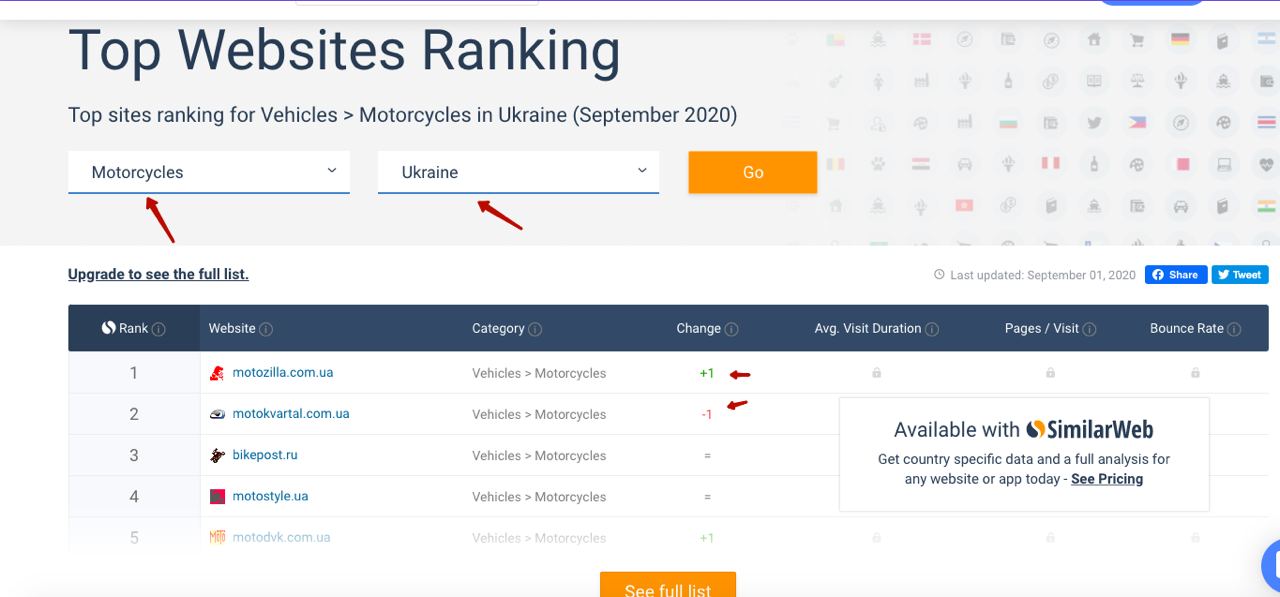Open the bikepost.ru website link
The image size is (1280, 597).
coord(265,454)
